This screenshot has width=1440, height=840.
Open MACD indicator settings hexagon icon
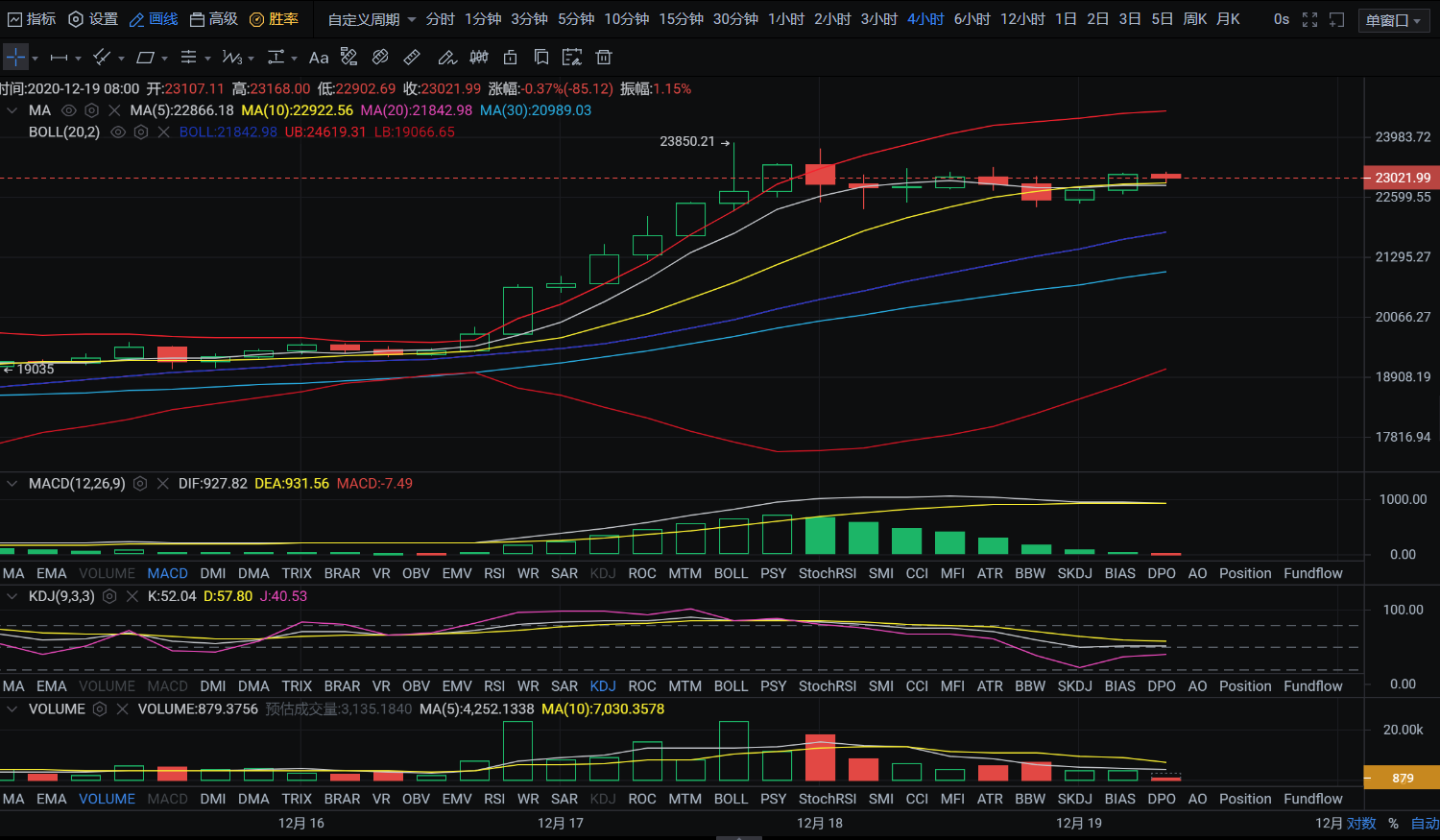[x=140, y=484]
